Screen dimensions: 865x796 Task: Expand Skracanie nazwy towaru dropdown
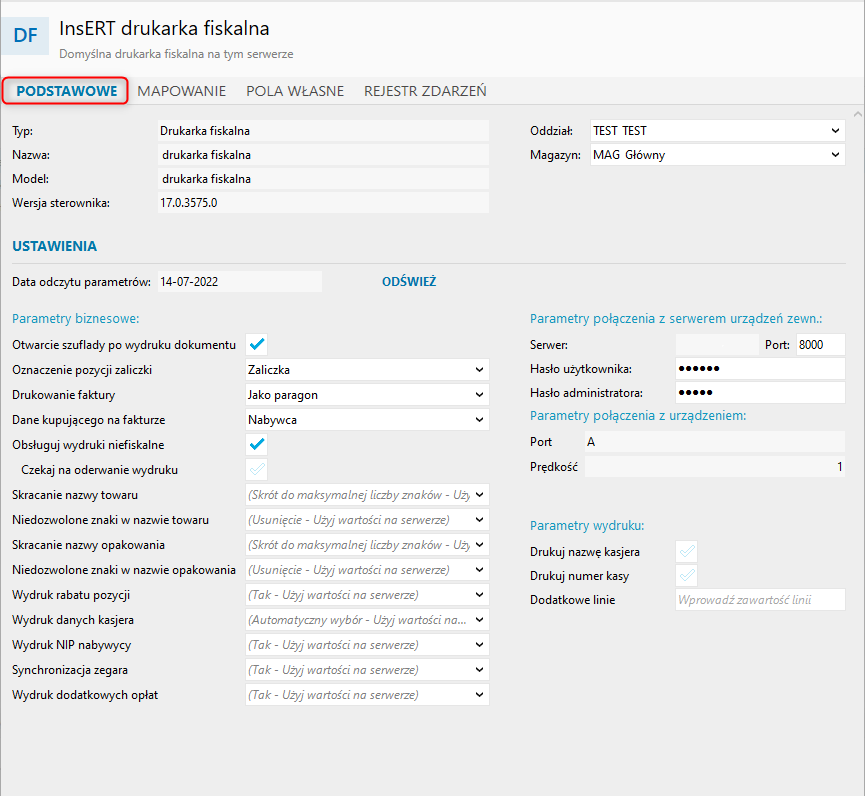point(367,495)
